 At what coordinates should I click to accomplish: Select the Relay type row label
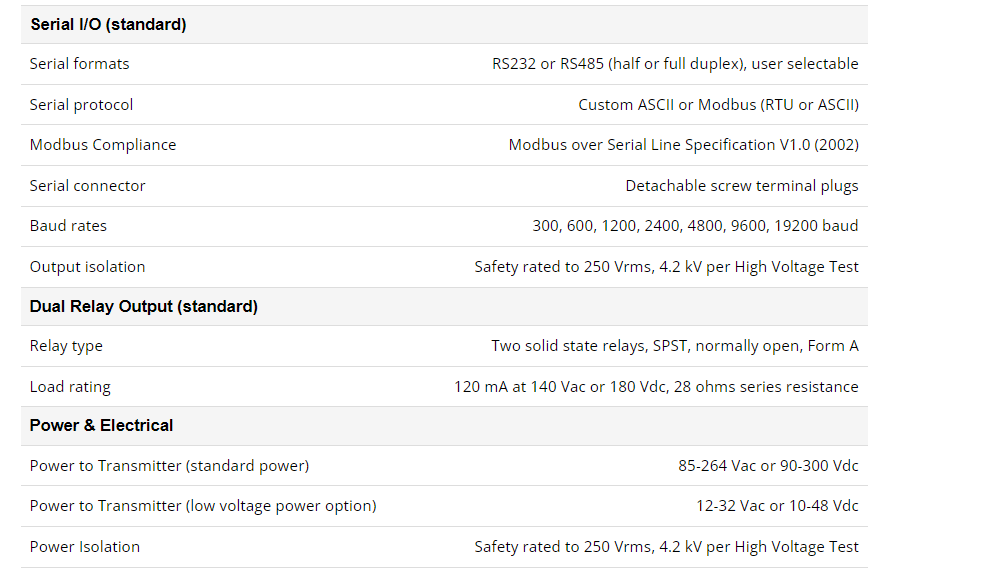point(66,346)
